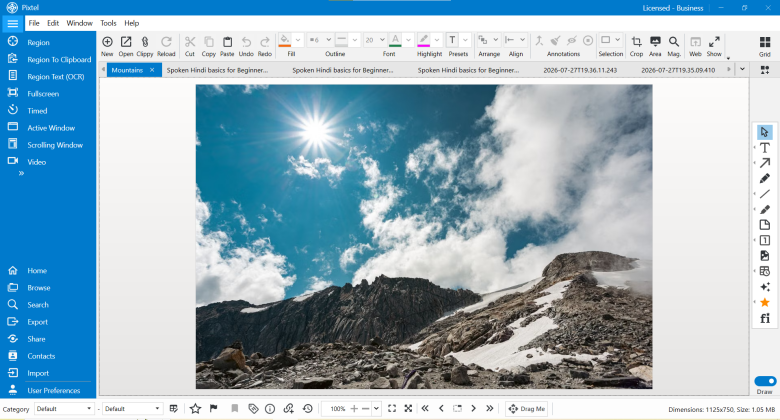Choose the numbered step tool
This screenshot has width=780, height=420.
[765, 240]
